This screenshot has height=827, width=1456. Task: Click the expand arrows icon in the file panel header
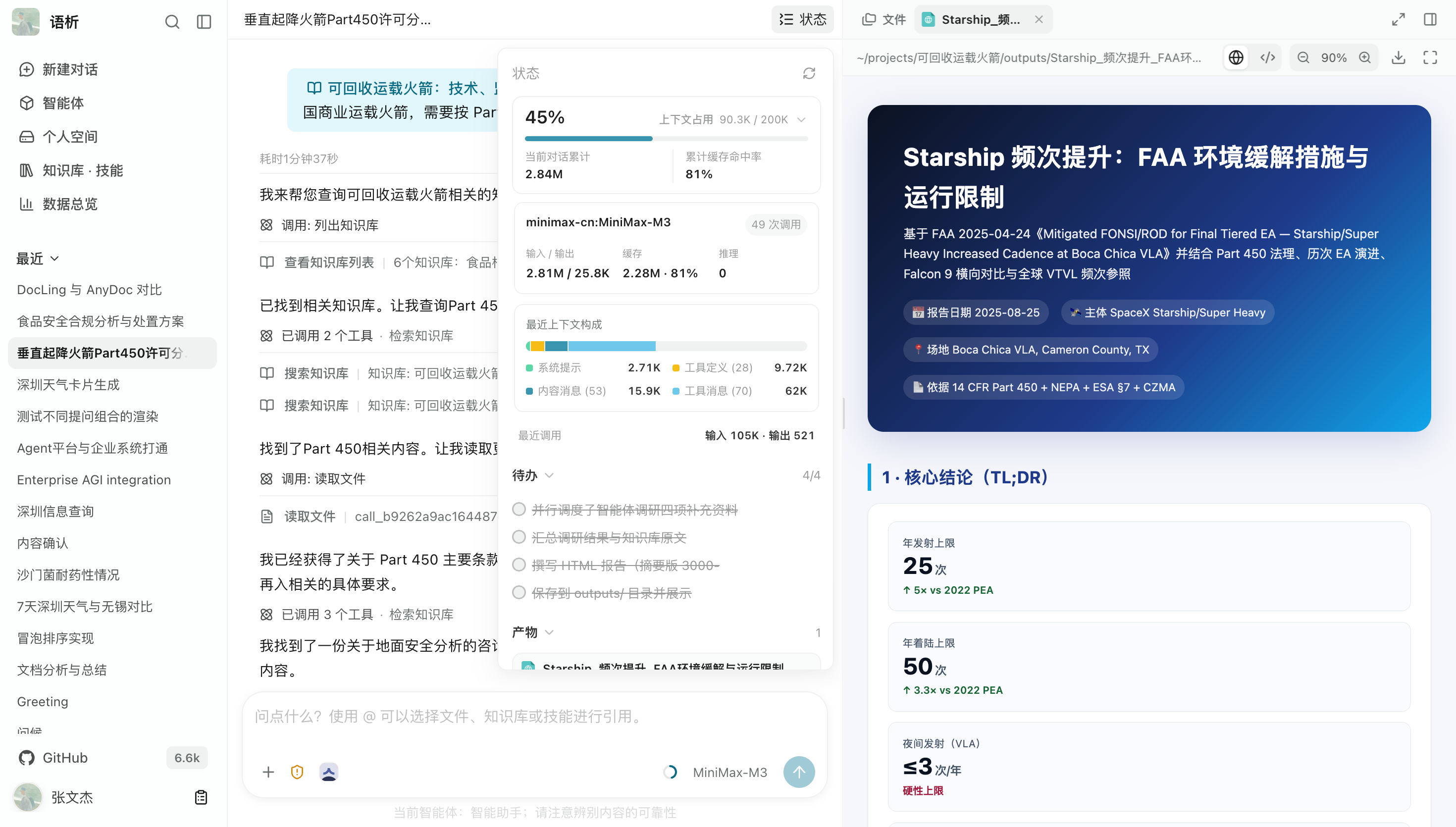(x=1398, y=19)
